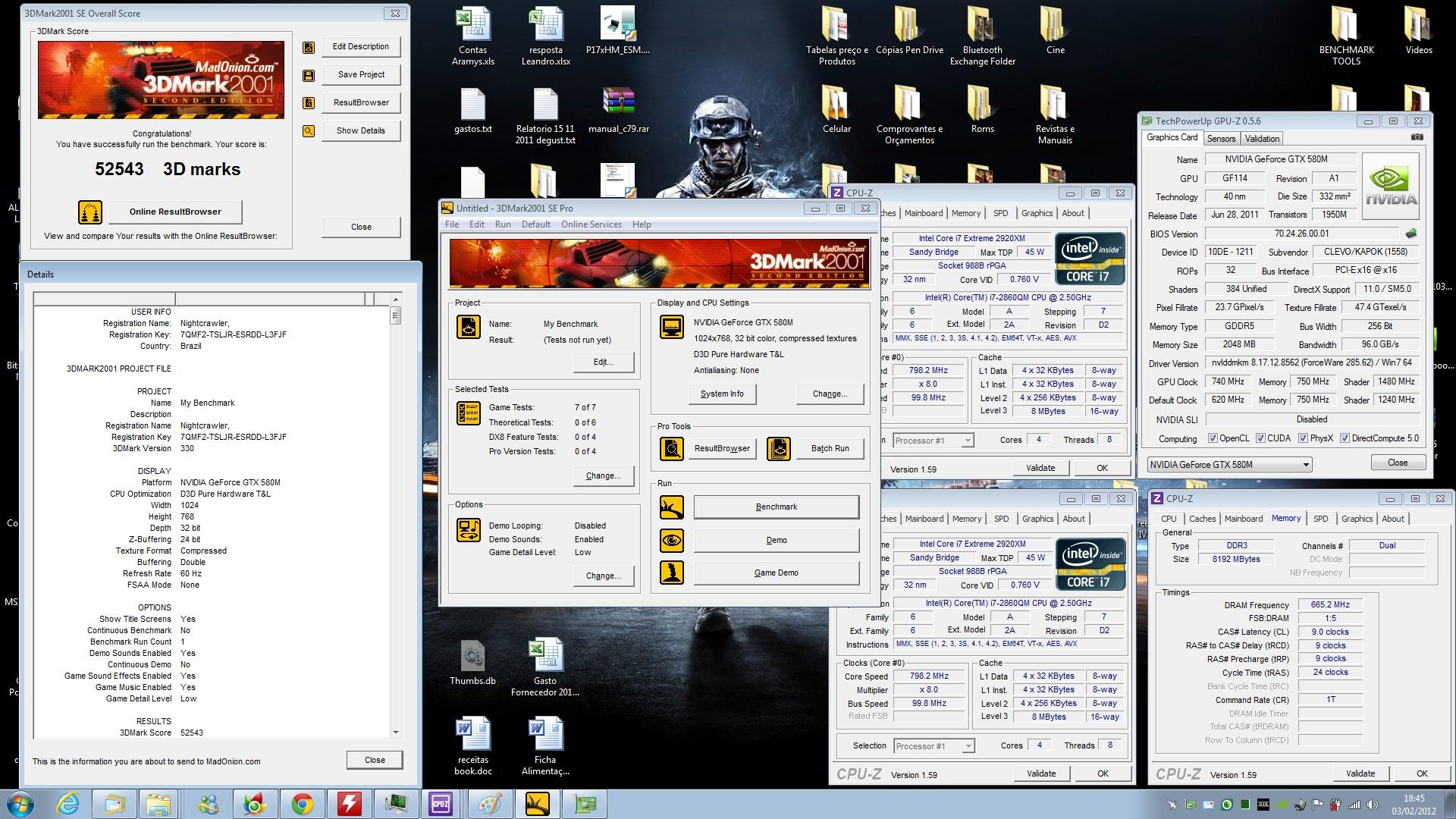The height and width of the screenshot is (819, 1456).
Task: Click the Online ResultBrowser button
Action: [x=175, y=212]
